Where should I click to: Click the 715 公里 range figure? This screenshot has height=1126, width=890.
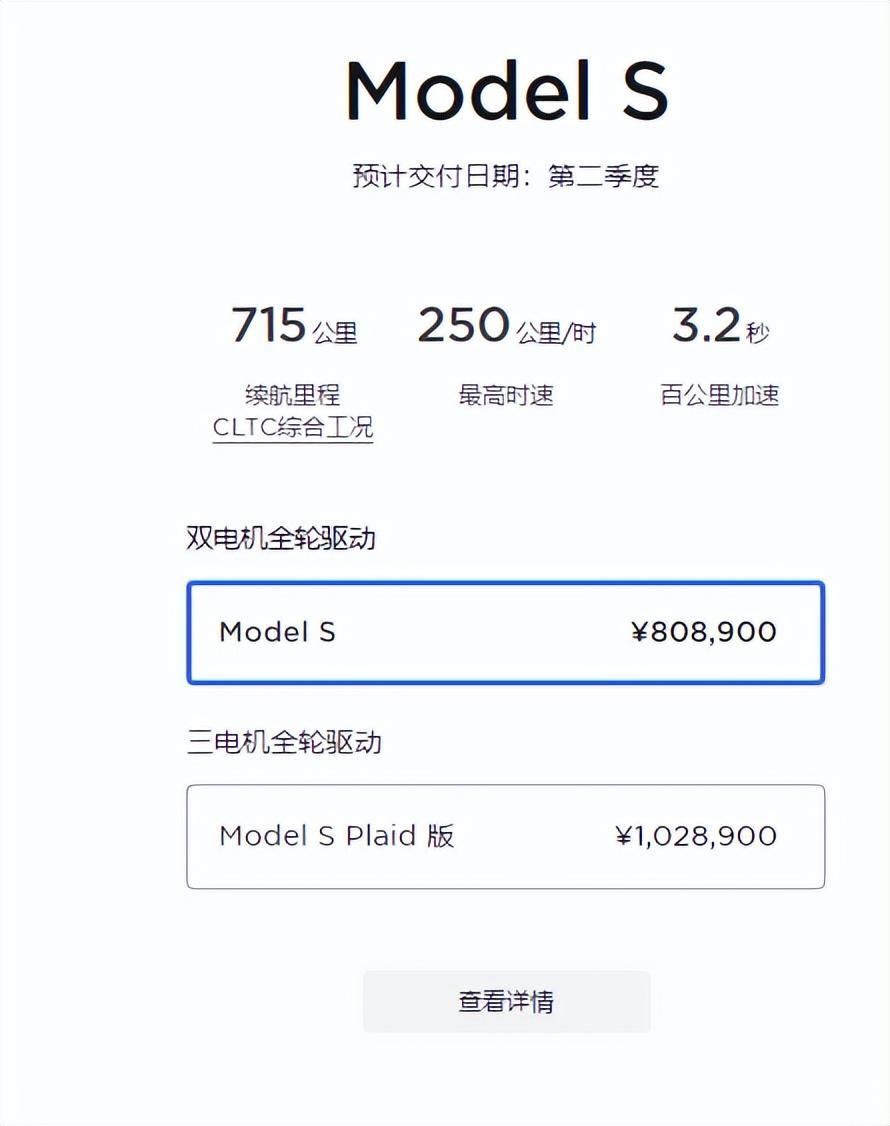click(294, 325)
